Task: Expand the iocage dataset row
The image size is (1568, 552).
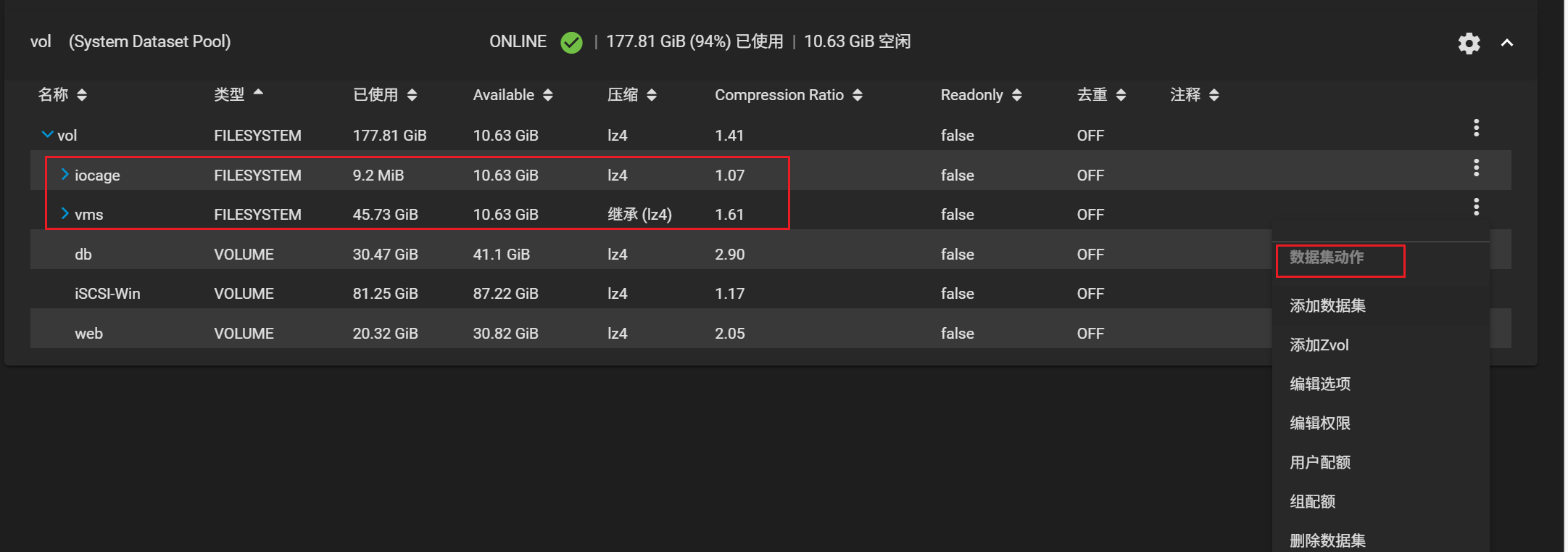Action: tap(65, 174)
